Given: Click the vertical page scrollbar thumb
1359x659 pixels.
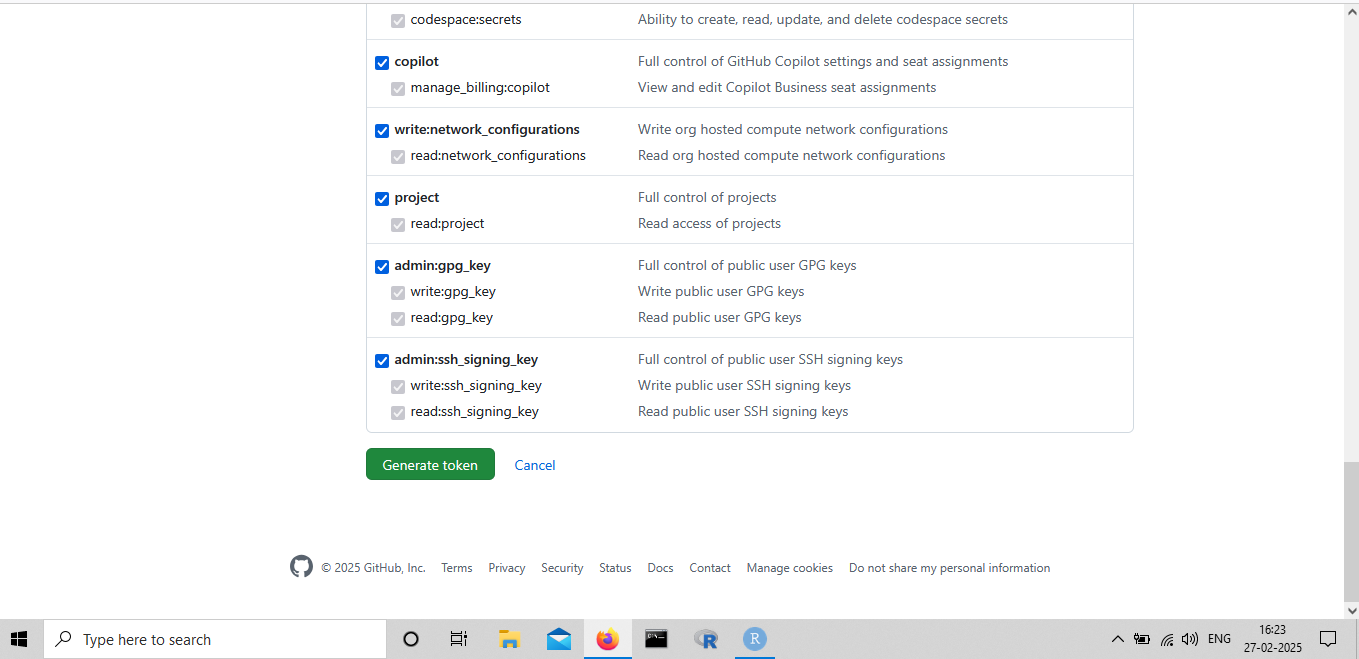Looking at the screenshot, I should point(1351,530).
